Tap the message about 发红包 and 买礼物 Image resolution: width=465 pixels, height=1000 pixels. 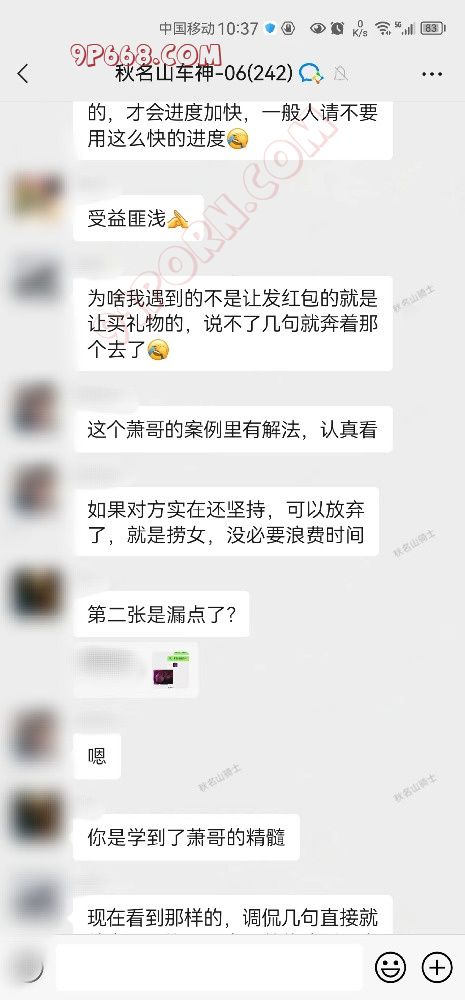233,323
